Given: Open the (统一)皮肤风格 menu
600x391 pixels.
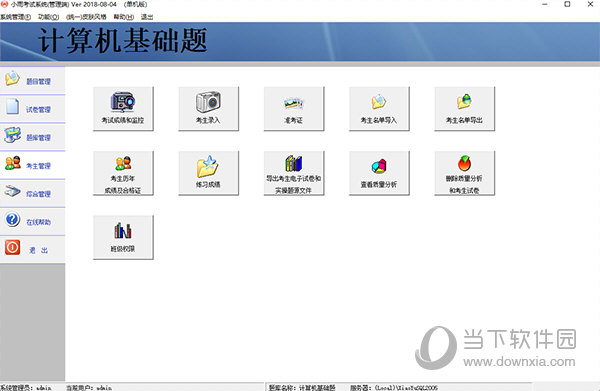Looking at the screenshot, I should click(x=86, y=17).
